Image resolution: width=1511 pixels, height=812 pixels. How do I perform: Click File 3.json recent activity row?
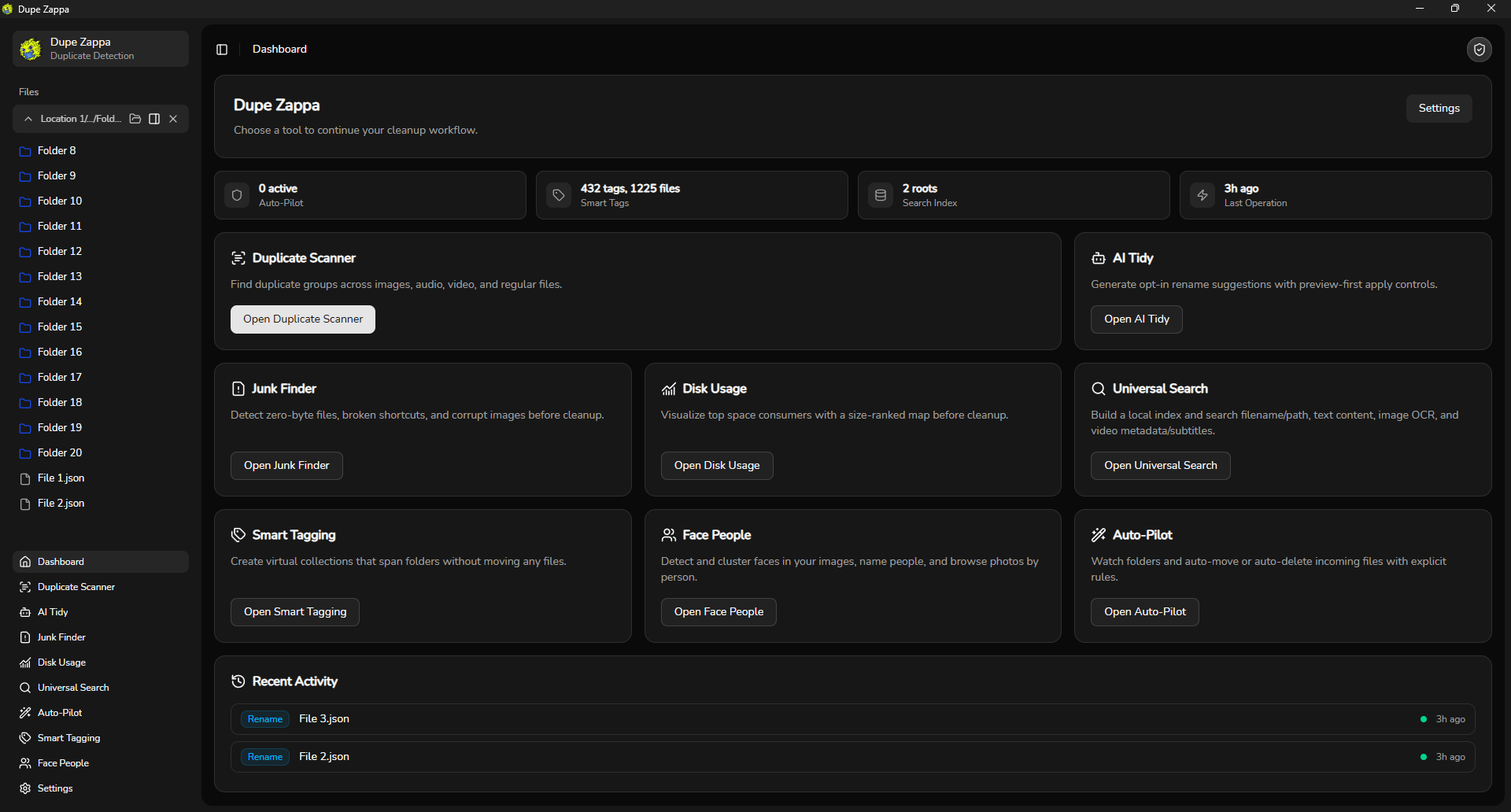852,719
